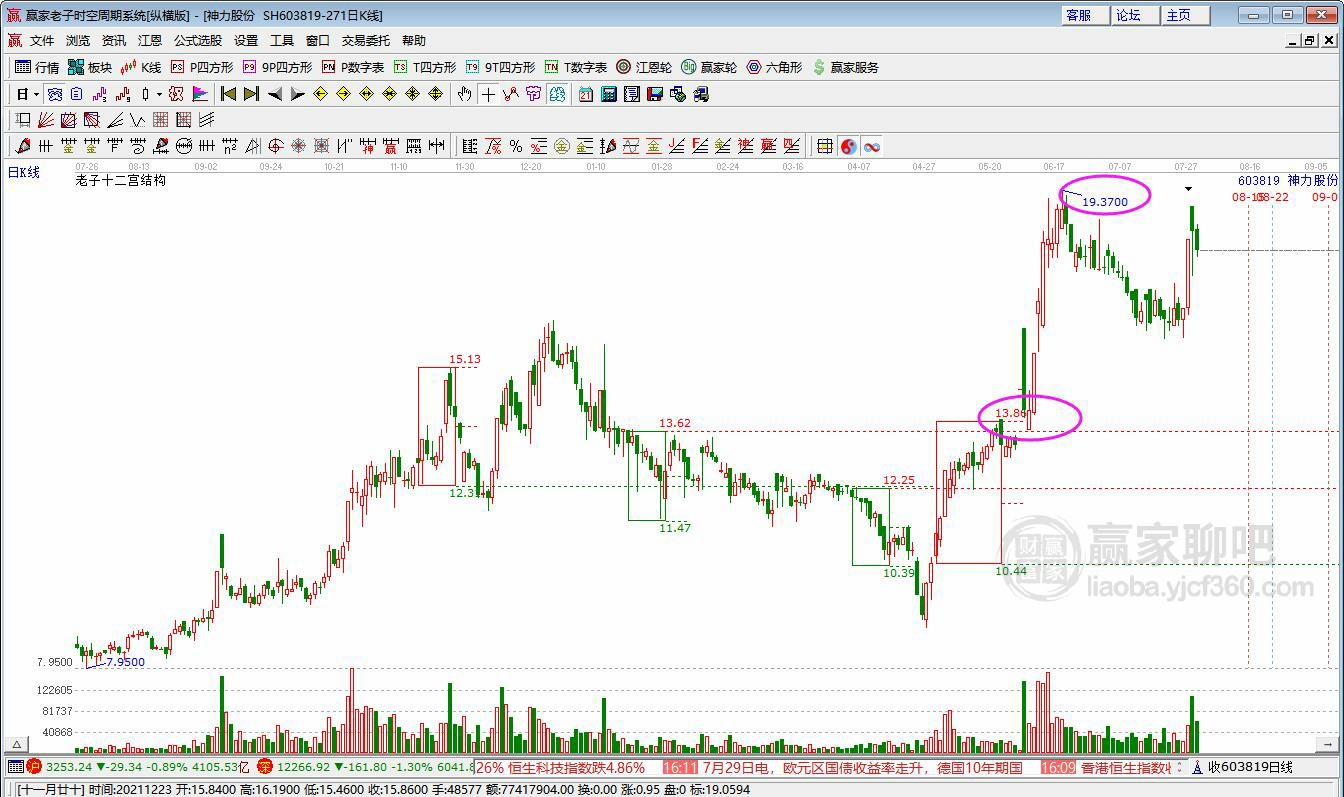Click the percent sign analysis tool
The image size is (1344, 797).
pos(516,146)
